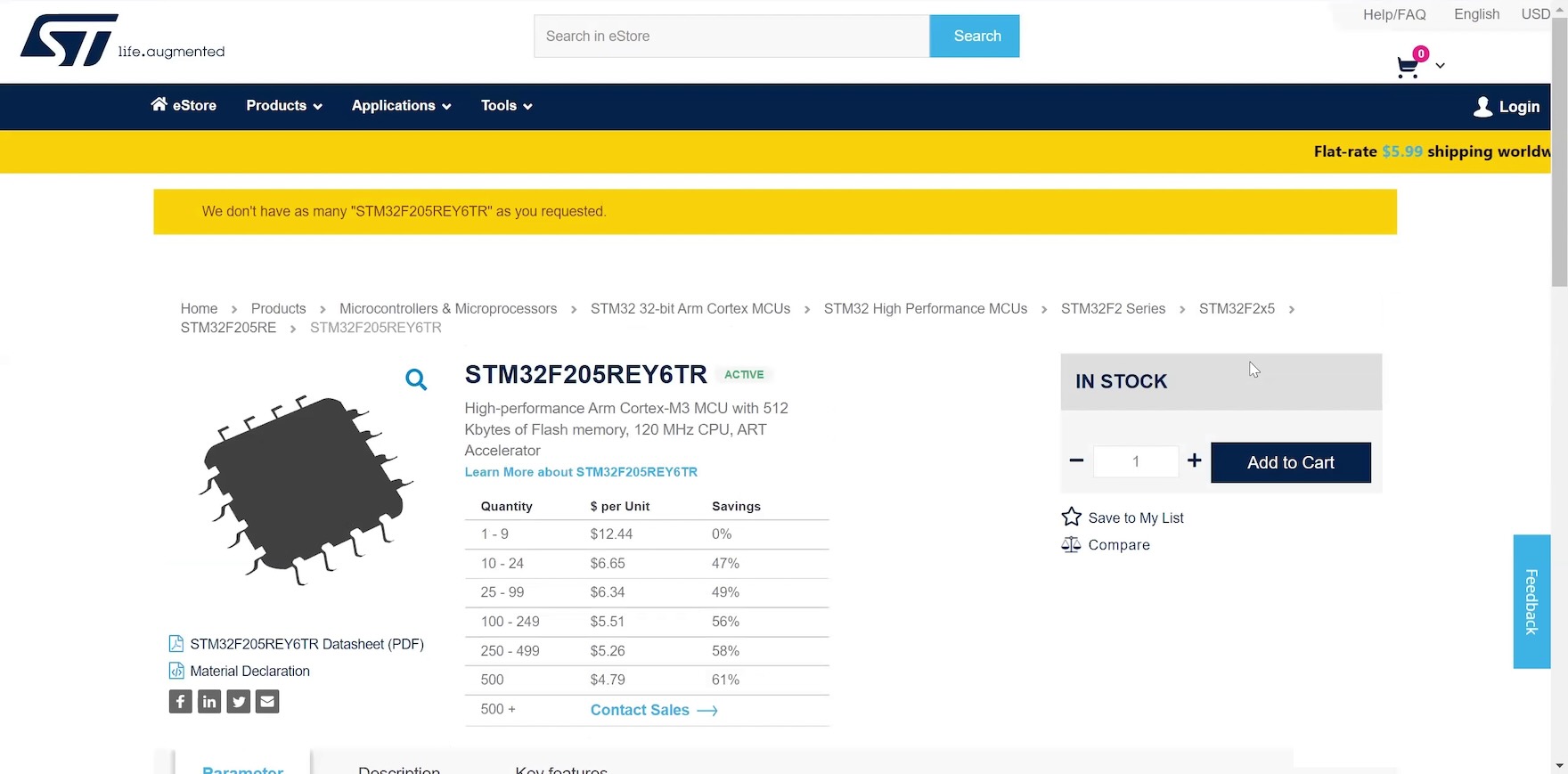Share product on Twitter

click(x=239, y=702)
